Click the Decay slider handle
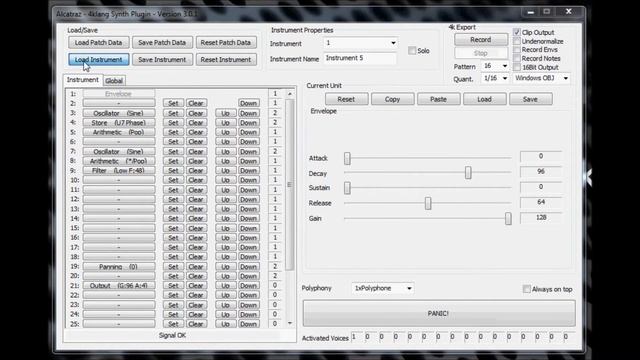Screen dimensions: 640x360 468,173
